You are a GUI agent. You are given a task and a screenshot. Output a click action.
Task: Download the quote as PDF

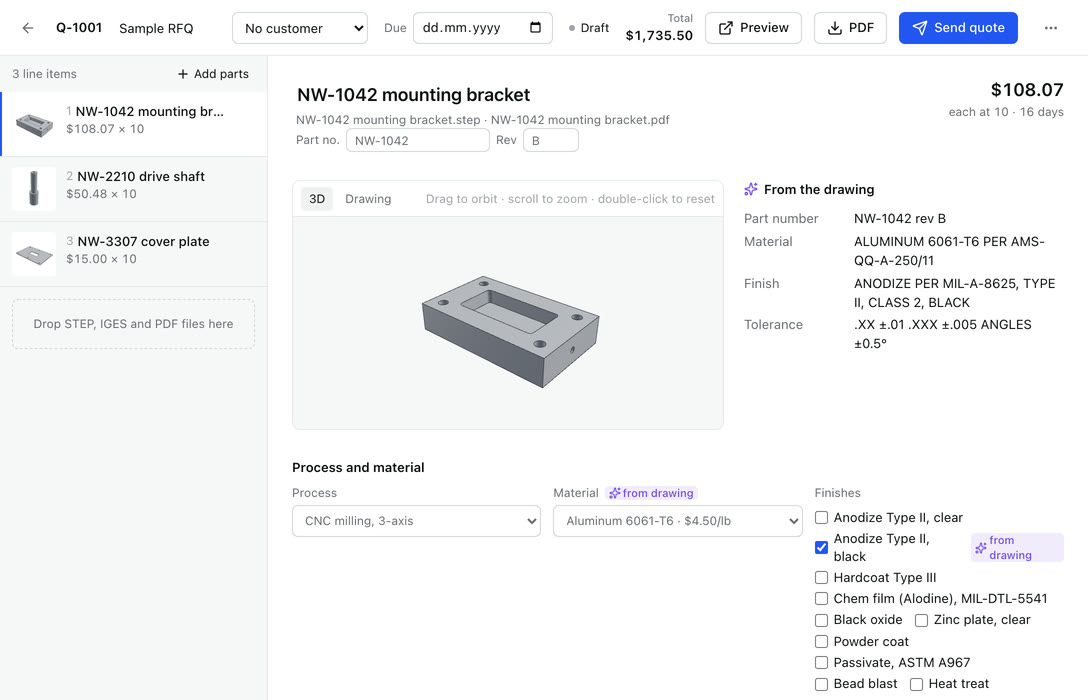click(851, 28)
